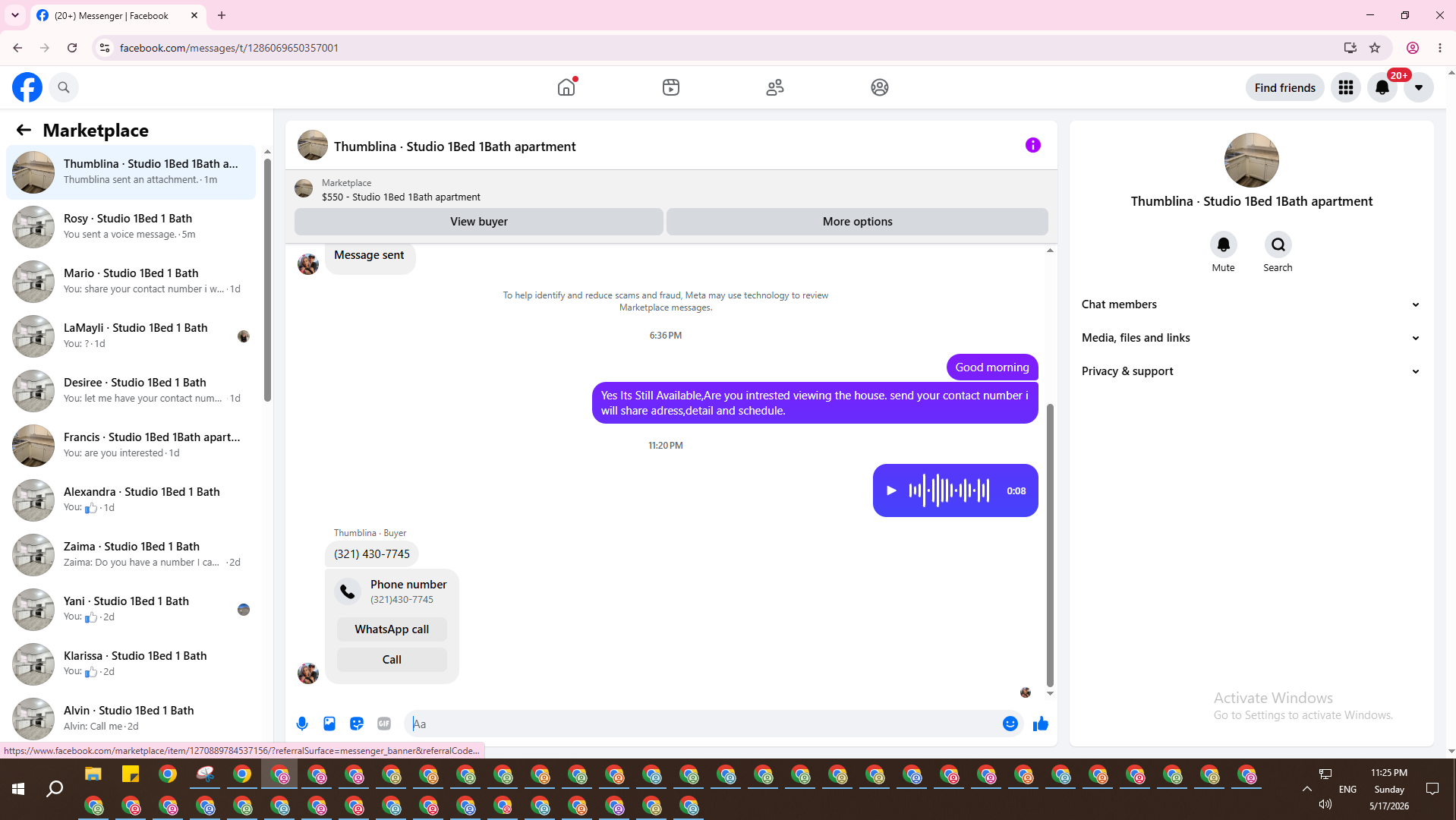The width and height of the screenshot is (1456, 820).
Task: Open the $550 Studio listing link
Action: (401, 197)
